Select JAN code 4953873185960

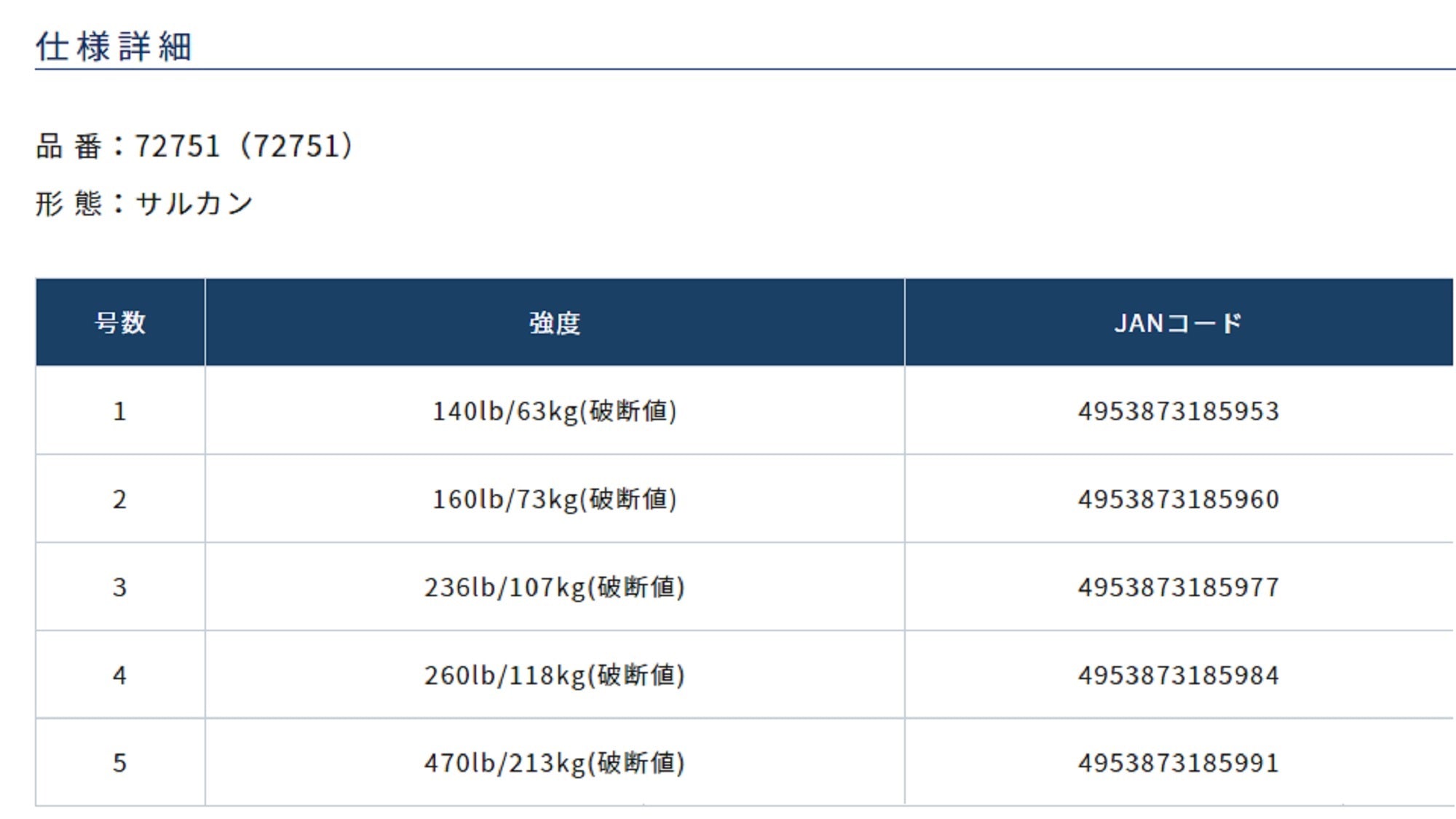click(1178, 499)
